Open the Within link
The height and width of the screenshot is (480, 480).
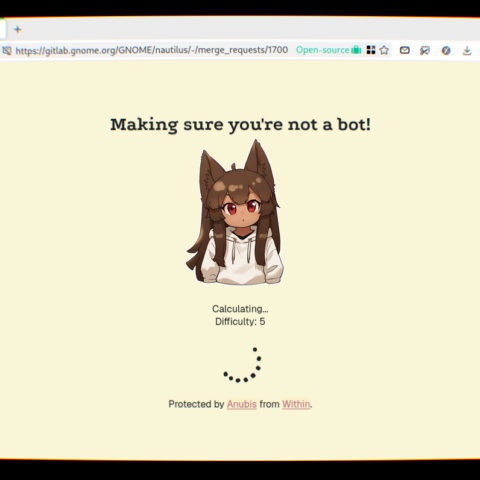pos(296,404)
